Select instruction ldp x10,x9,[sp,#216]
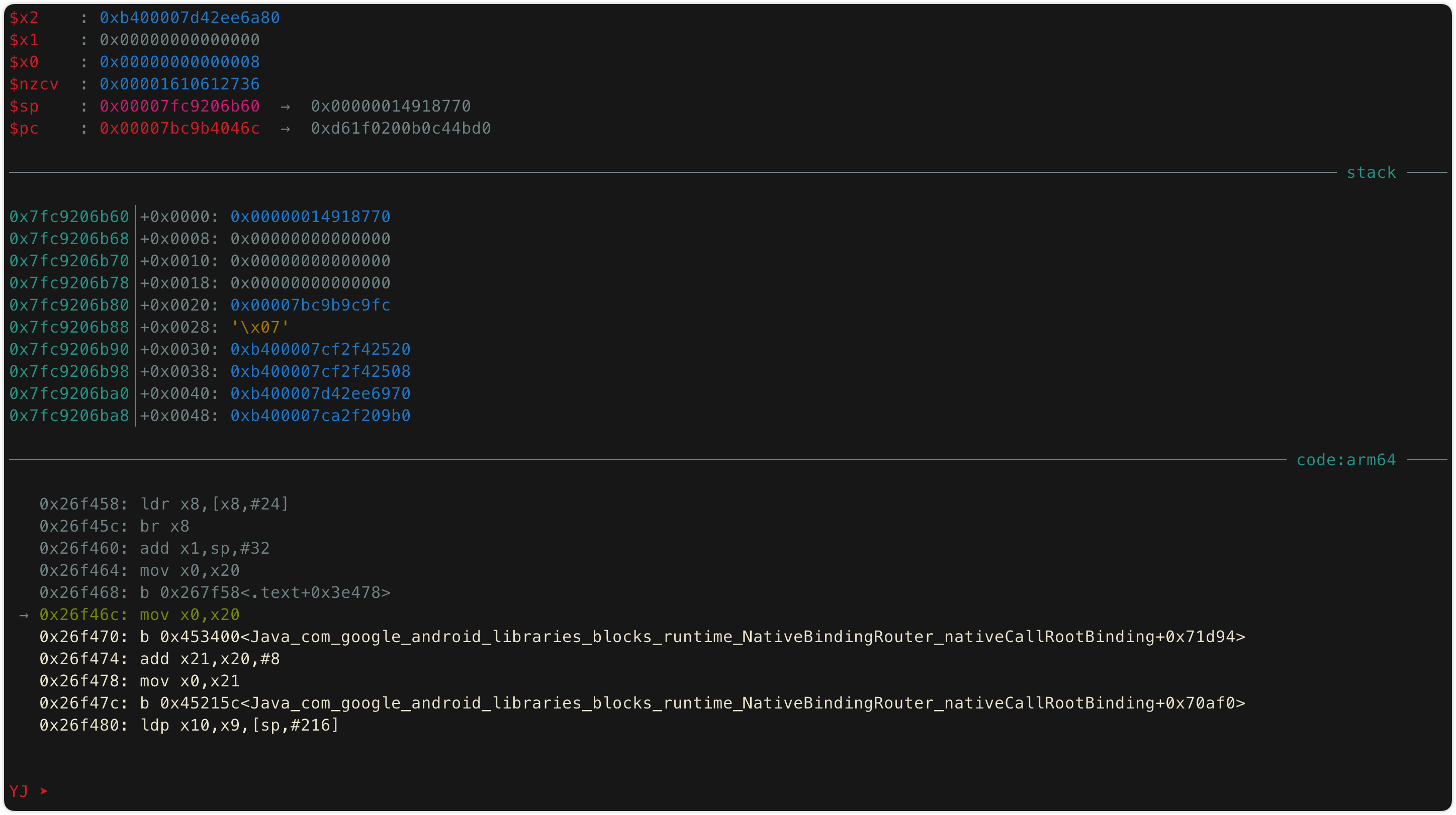 tap(240, 725)
